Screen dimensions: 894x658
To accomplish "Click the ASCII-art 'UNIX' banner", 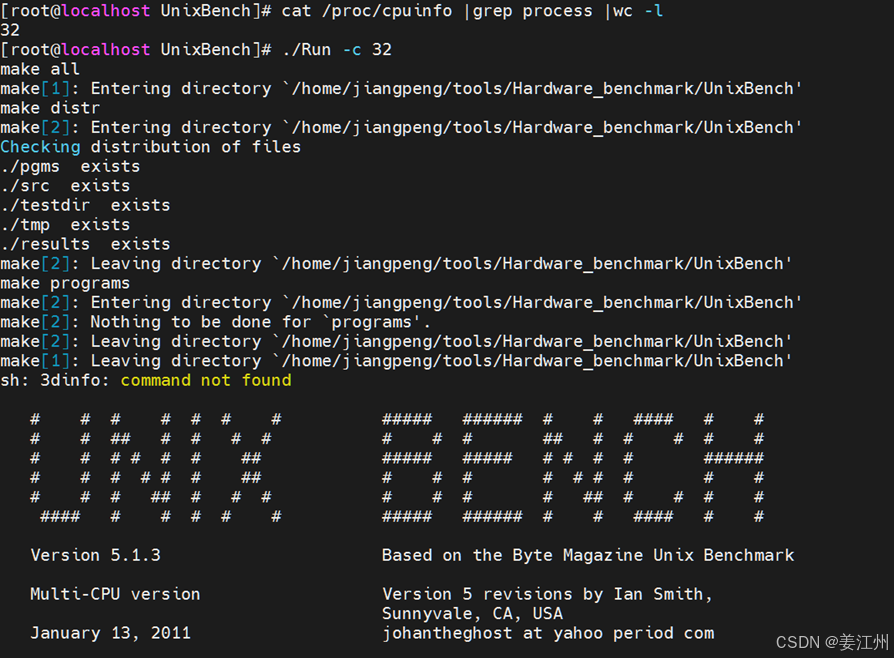I will [x=156, y=468].
